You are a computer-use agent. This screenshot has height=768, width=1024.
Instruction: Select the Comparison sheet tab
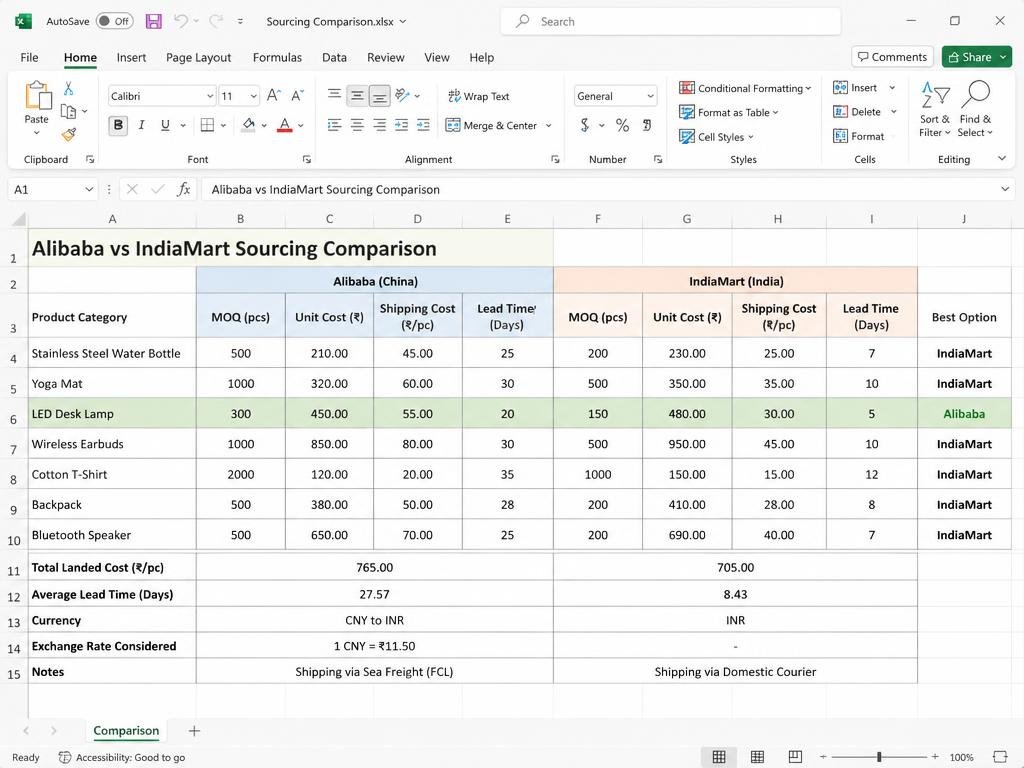(x=126, y=731)
